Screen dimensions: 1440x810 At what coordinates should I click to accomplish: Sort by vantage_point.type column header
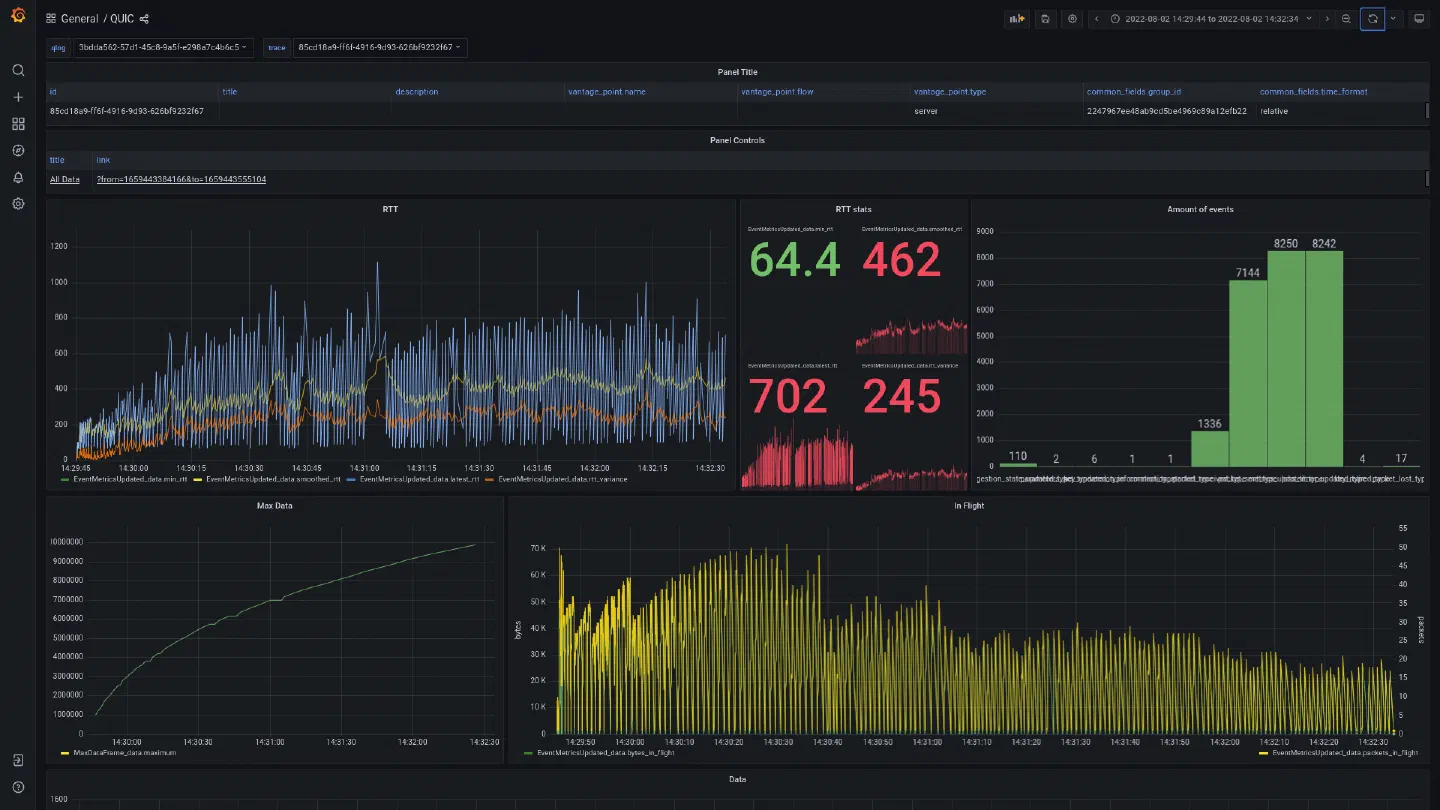click(x=950, y=92)
